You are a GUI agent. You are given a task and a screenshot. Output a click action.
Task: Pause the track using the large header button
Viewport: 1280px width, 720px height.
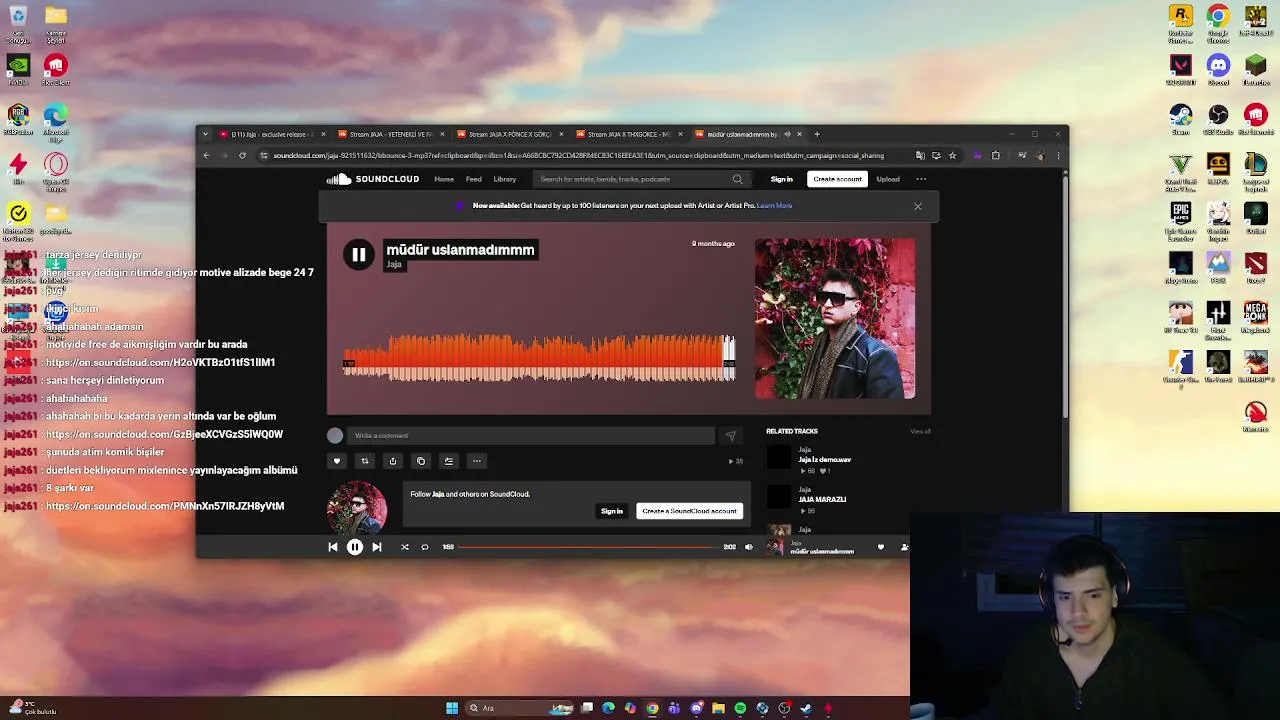pyautogui.click(x=358, y=255)
